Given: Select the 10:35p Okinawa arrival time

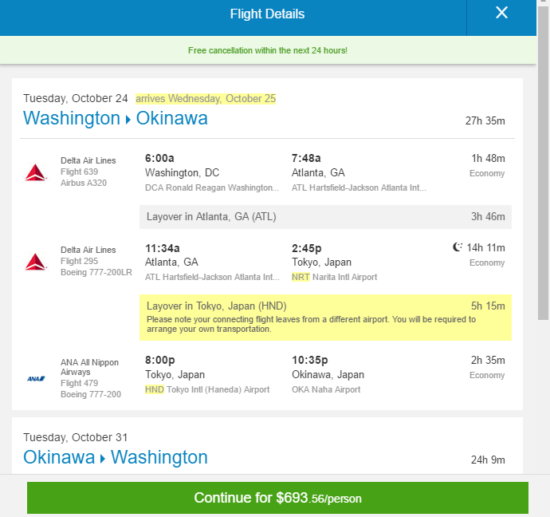Looking at the screenshot, I should pyautogui.click(x=310, y=360).
